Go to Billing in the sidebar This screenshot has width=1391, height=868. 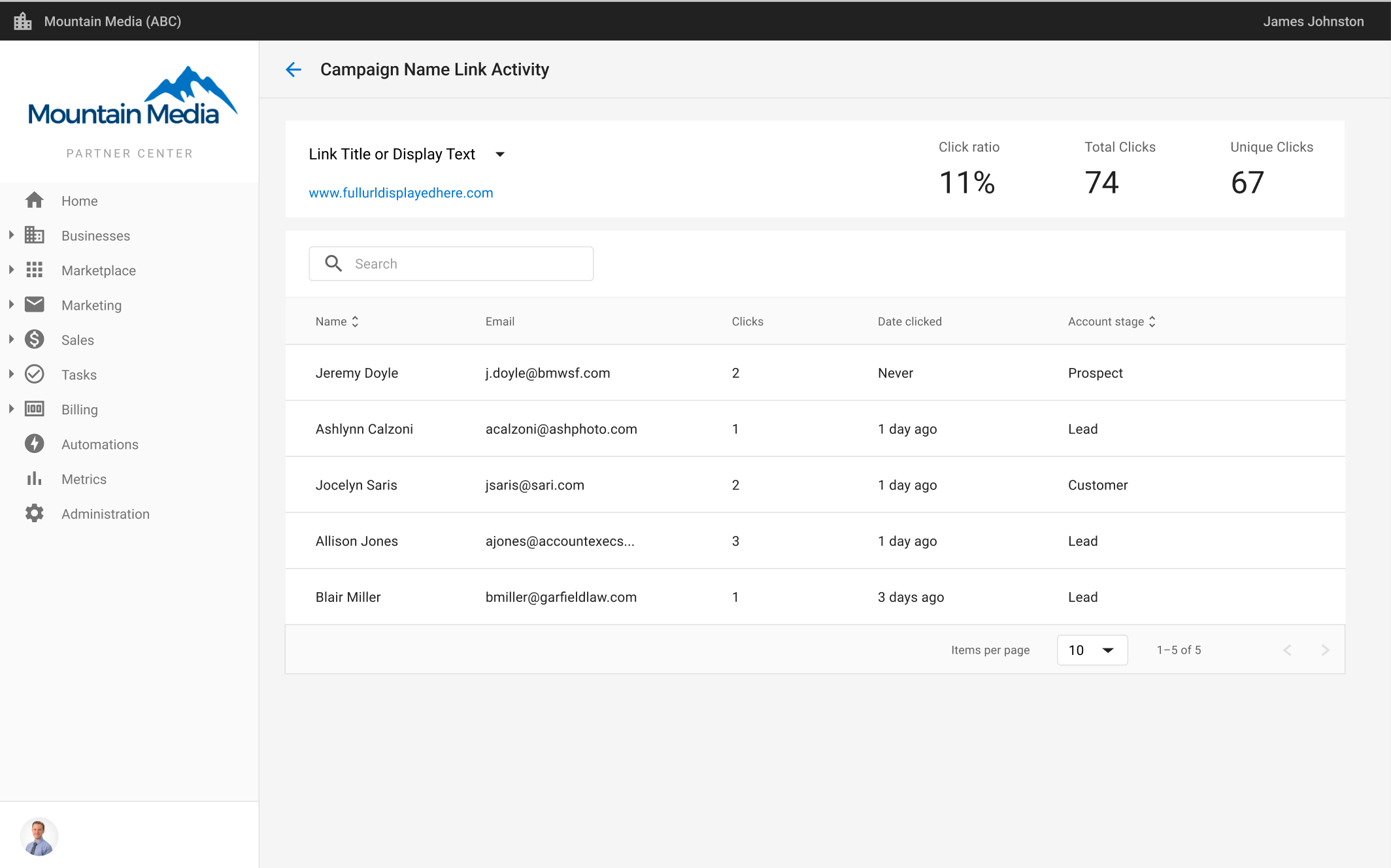80,410
